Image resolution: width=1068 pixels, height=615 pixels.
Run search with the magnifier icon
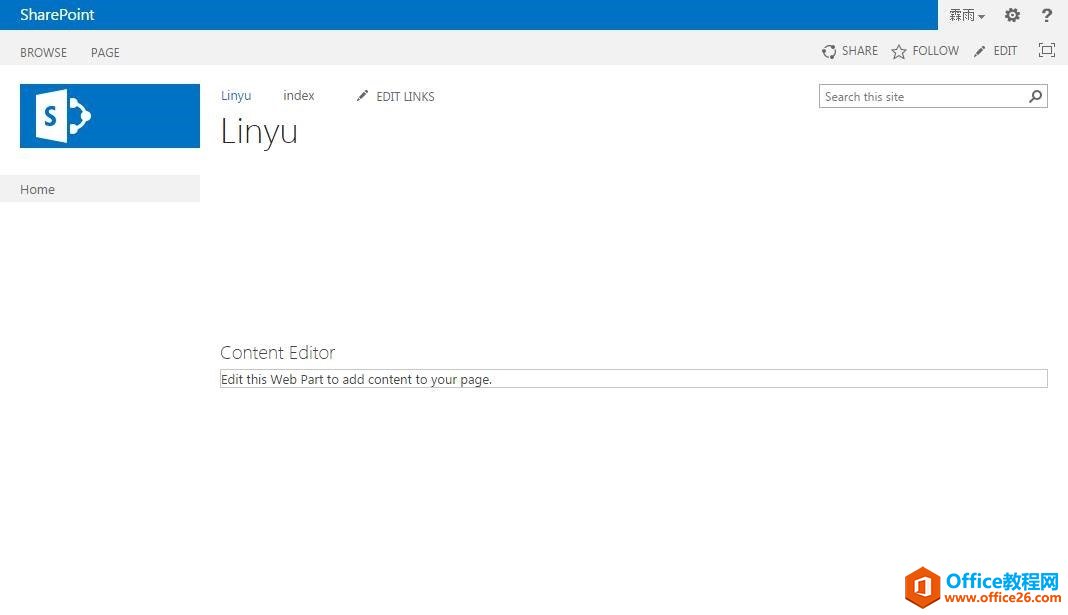click(x=1035, y=96)
